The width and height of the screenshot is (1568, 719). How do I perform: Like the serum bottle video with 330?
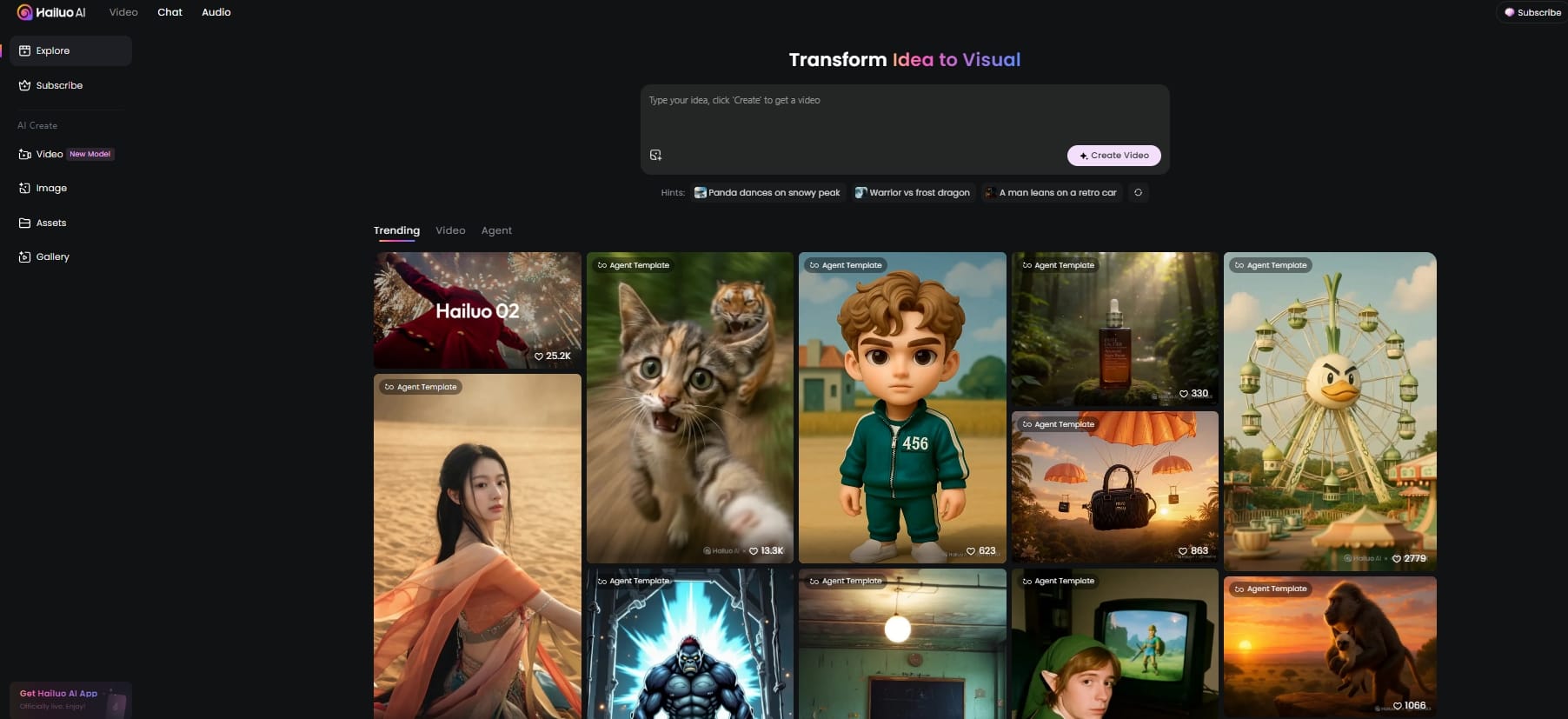tap(1193, 394)
